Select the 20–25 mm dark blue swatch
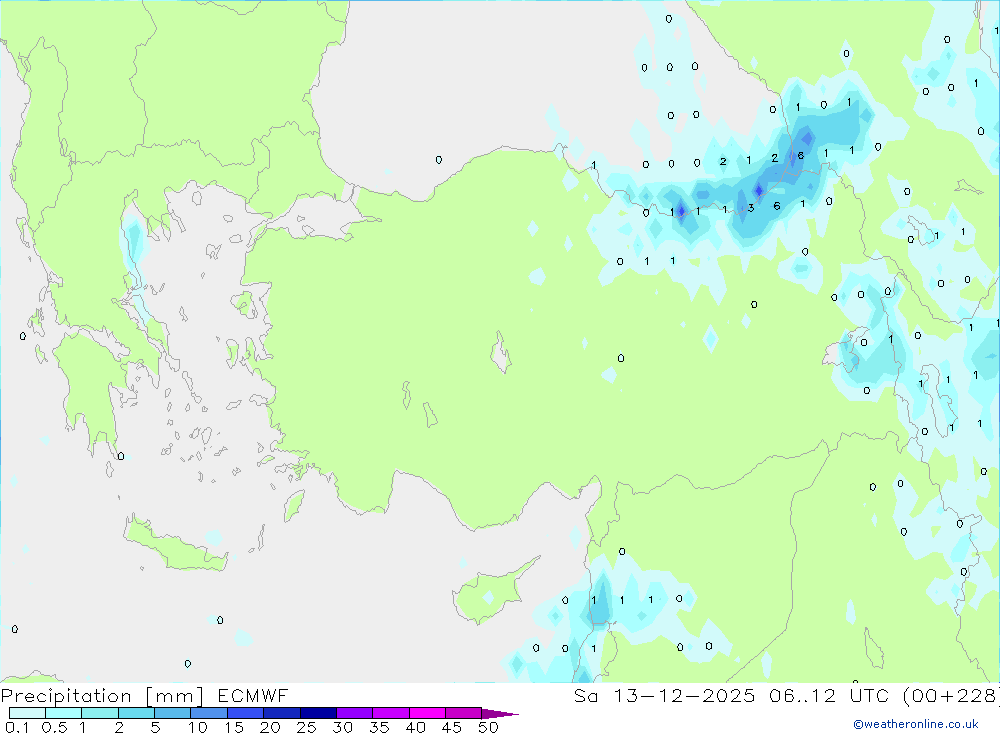 pyautogui.click(x=282, y=713)
